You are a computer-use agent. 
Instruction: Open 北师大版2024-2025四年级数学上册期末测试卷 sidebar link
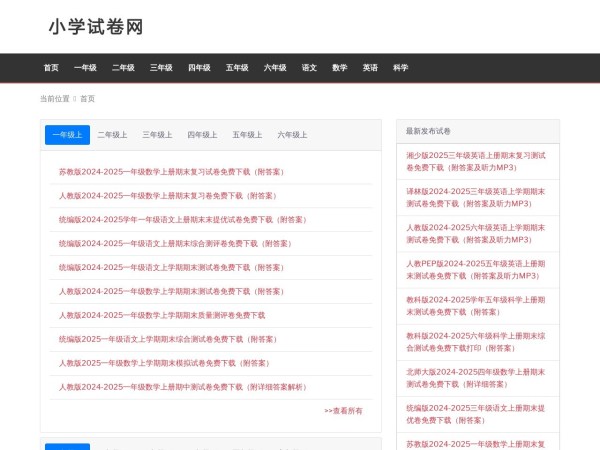coord(476,378)
